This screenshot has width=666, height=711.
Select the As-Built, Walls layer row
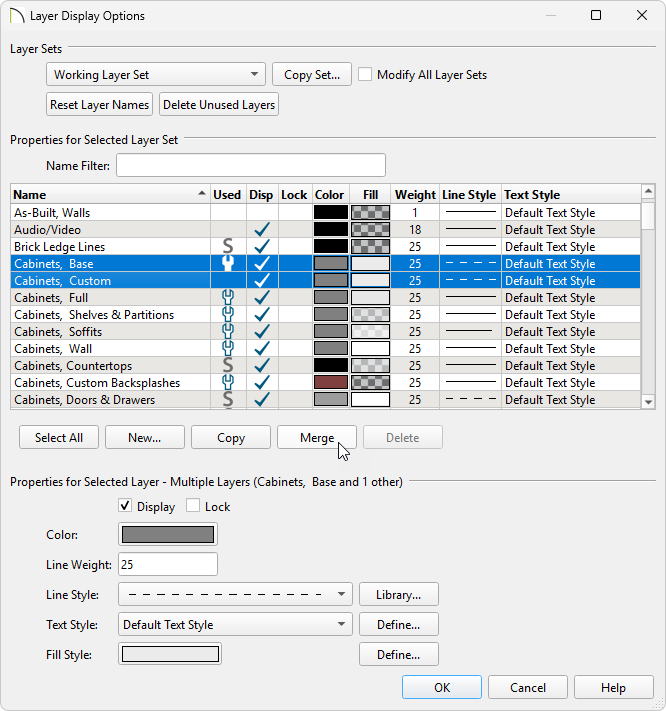point(326,213)
